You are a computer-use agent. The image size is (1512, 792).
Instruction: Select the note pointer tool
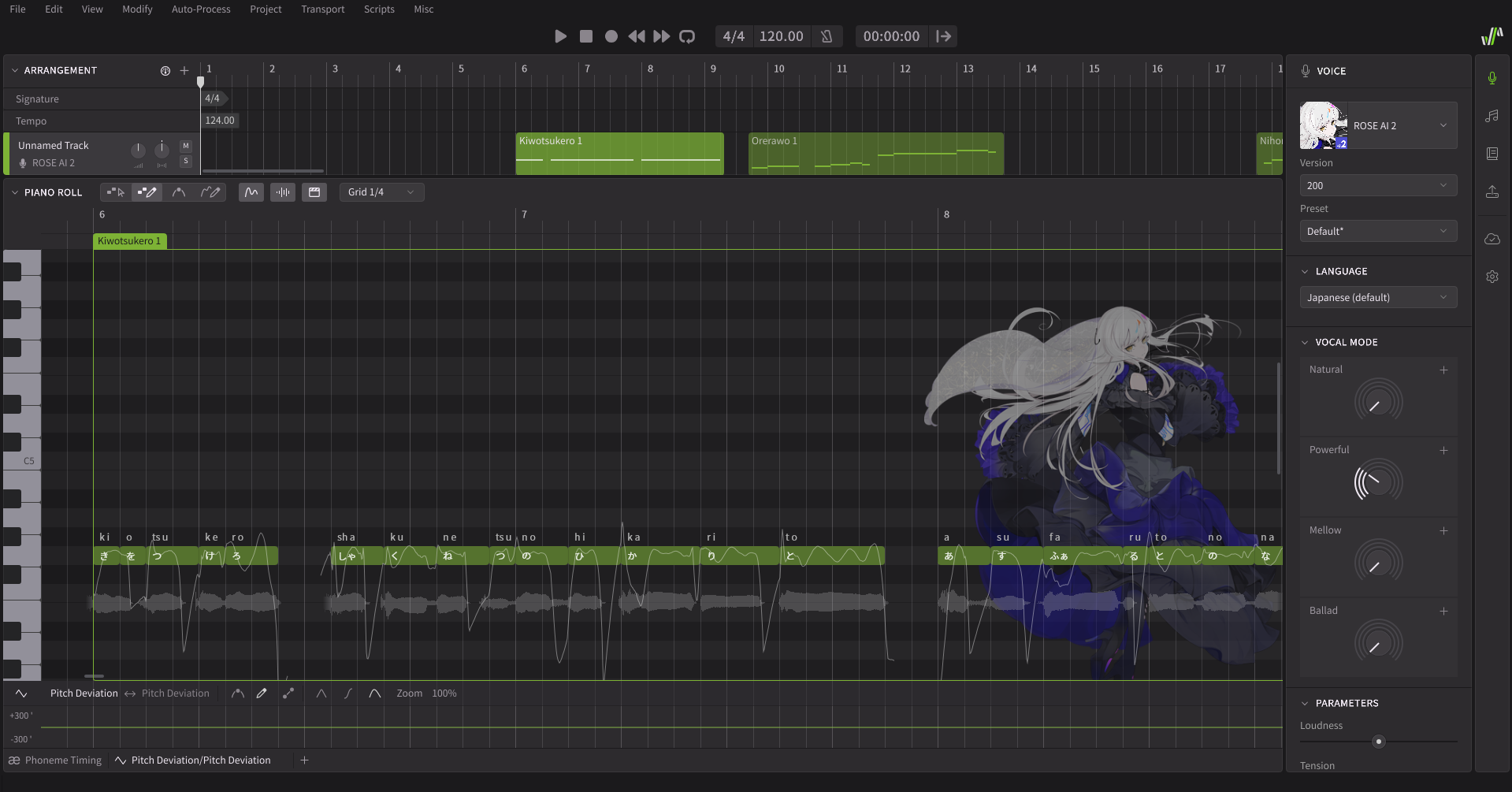click(x=116, y=192)
